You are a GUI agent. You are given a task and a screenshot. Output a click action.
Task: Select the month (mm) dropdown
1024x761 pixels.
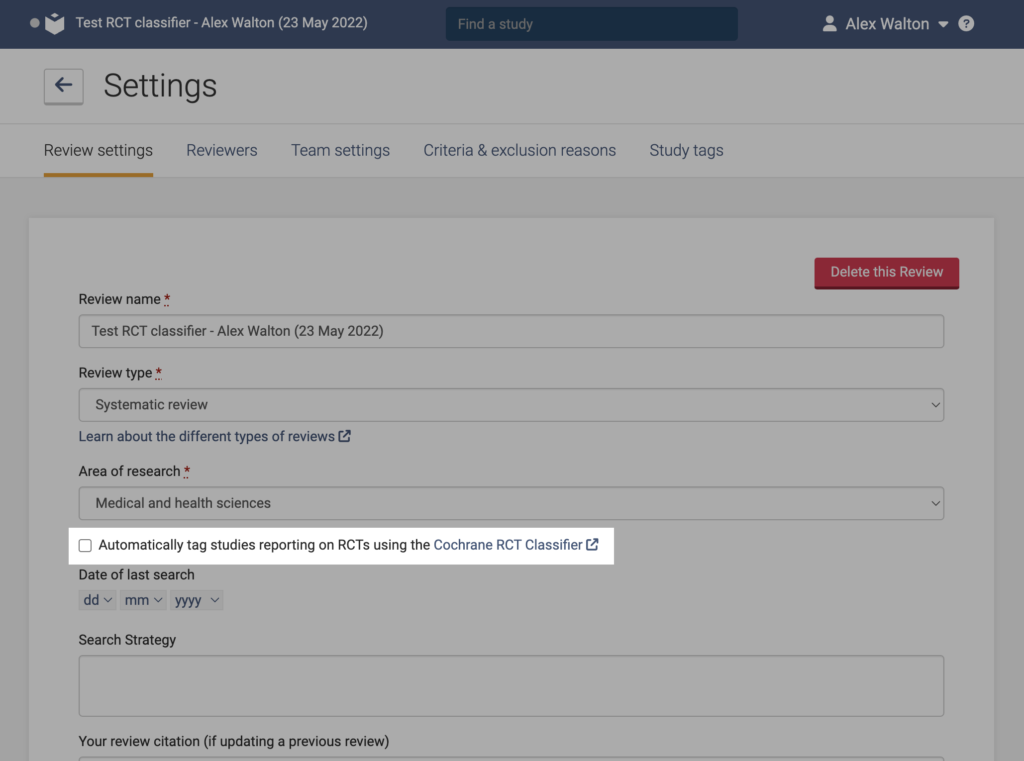tap(143, 600)
